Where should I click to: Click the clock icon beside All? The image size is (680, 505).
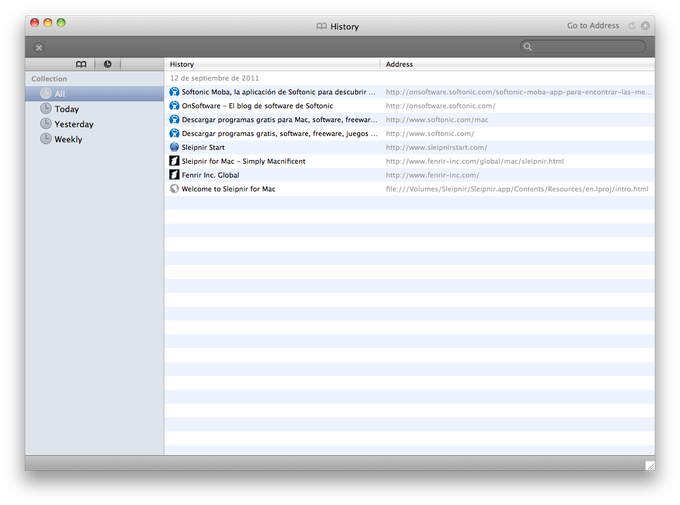pyautogui.click(x=46, y=93)
